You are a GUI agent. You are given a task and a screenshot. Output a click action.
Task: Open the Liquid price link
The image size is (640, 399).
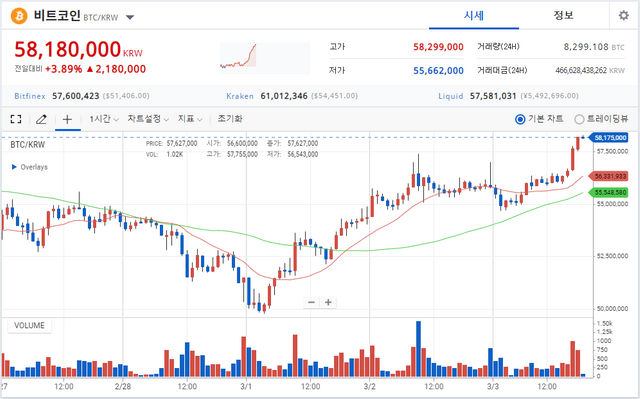point(451,96)
